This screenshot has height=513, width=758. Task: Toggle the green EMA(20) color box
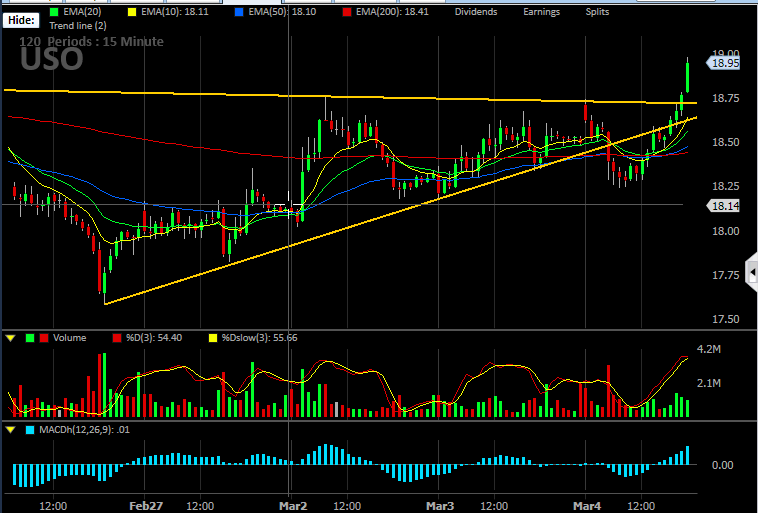click(x=54, y=12)
